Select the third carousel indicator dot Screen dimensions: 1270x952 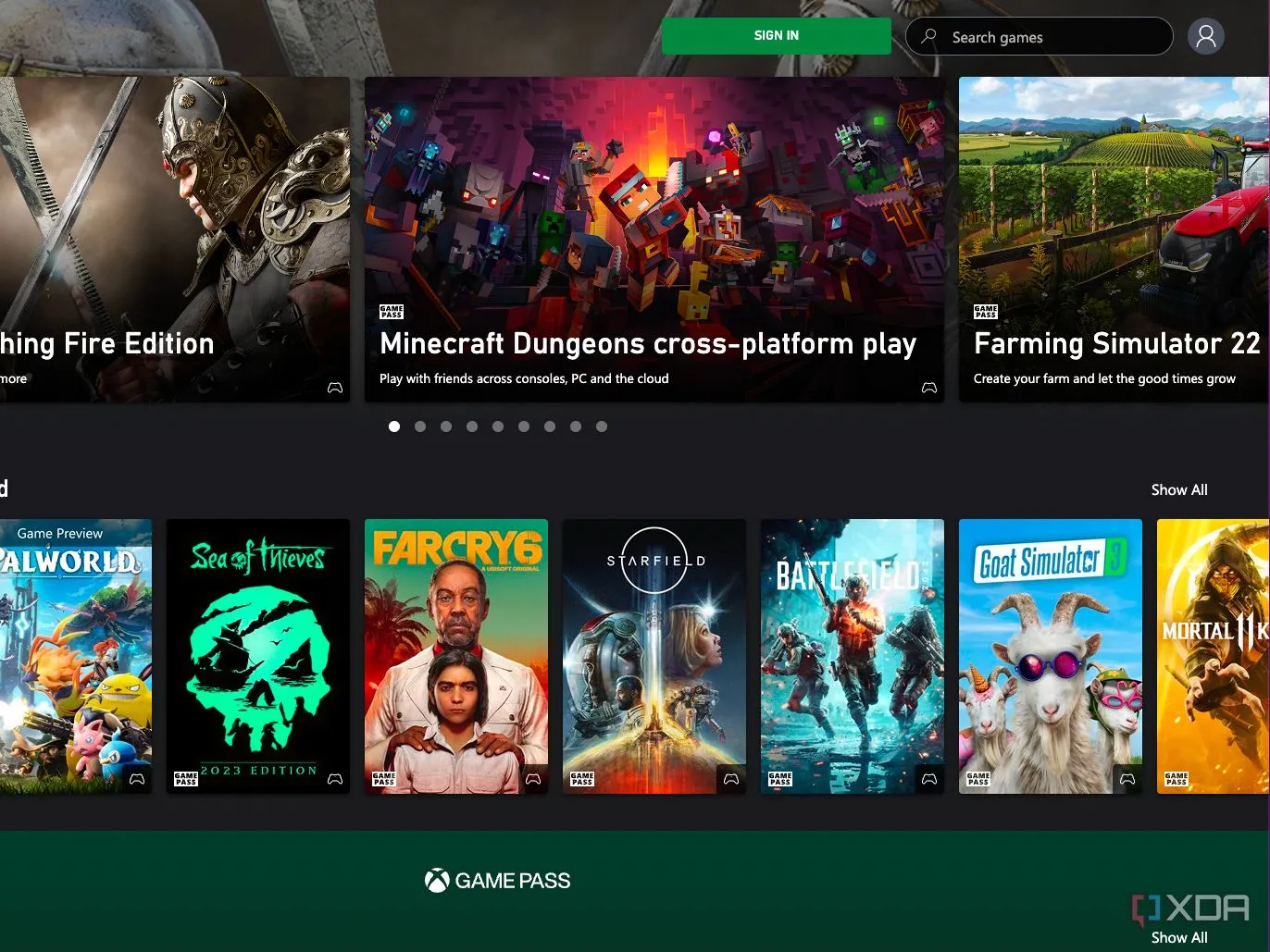(x=445, y=427)
